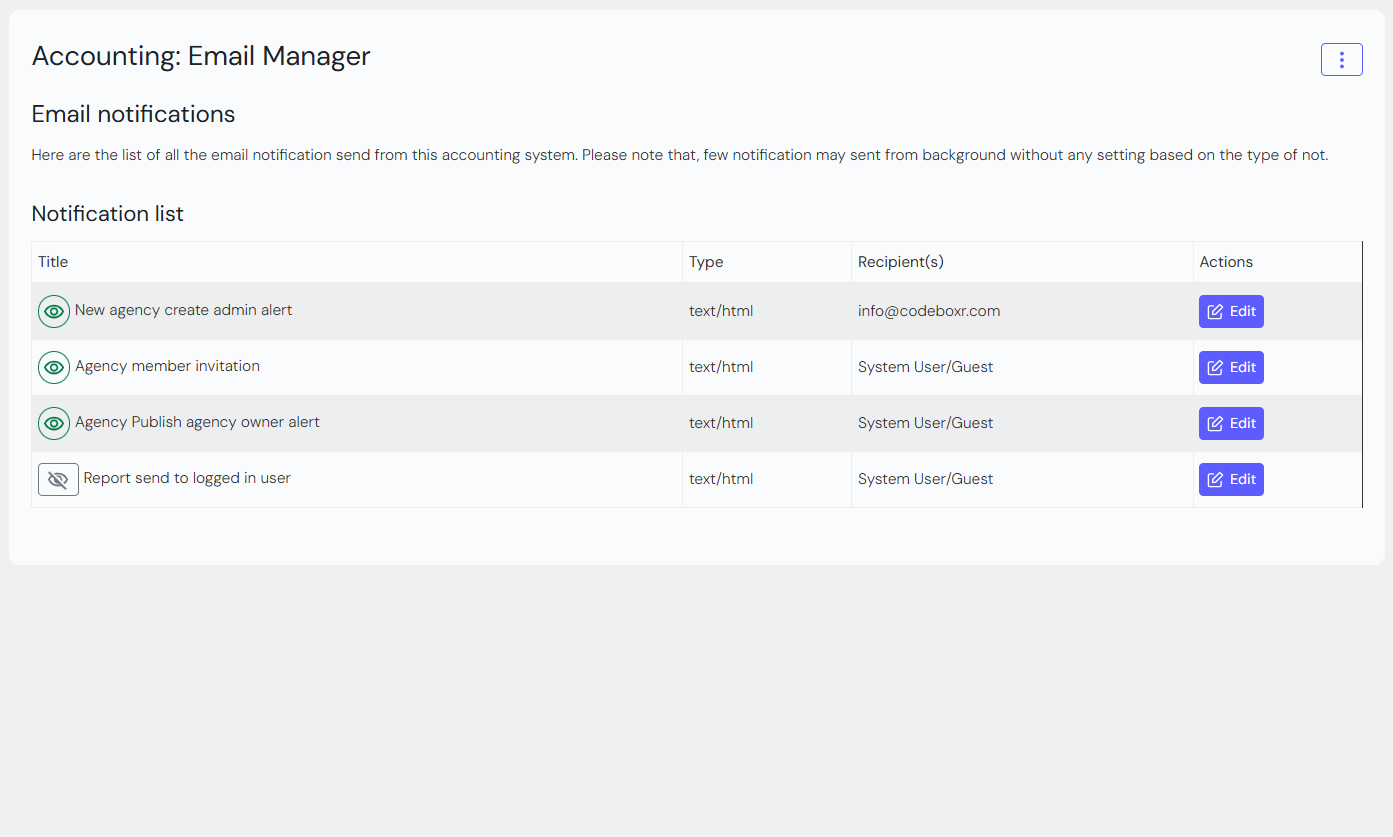Click the Notification list heading
This screenshot has width=1393, height=837.
click(108, 214)
